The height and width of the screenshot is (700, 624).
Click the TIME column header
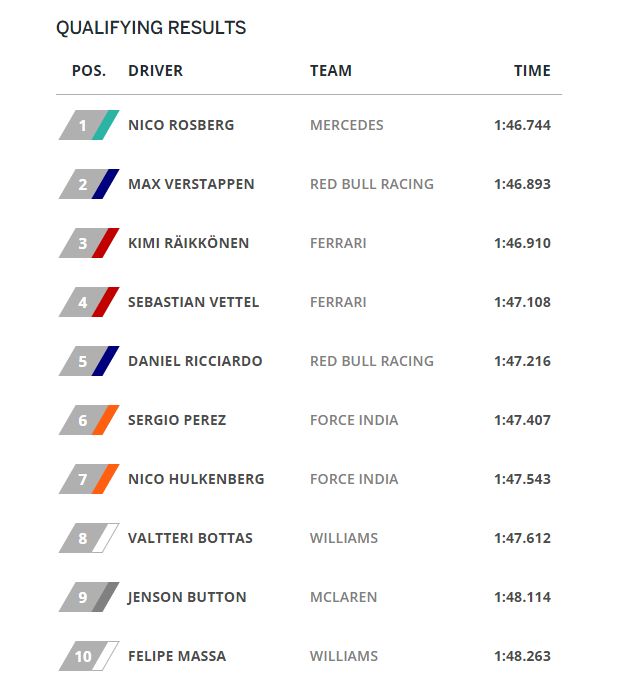532,71
